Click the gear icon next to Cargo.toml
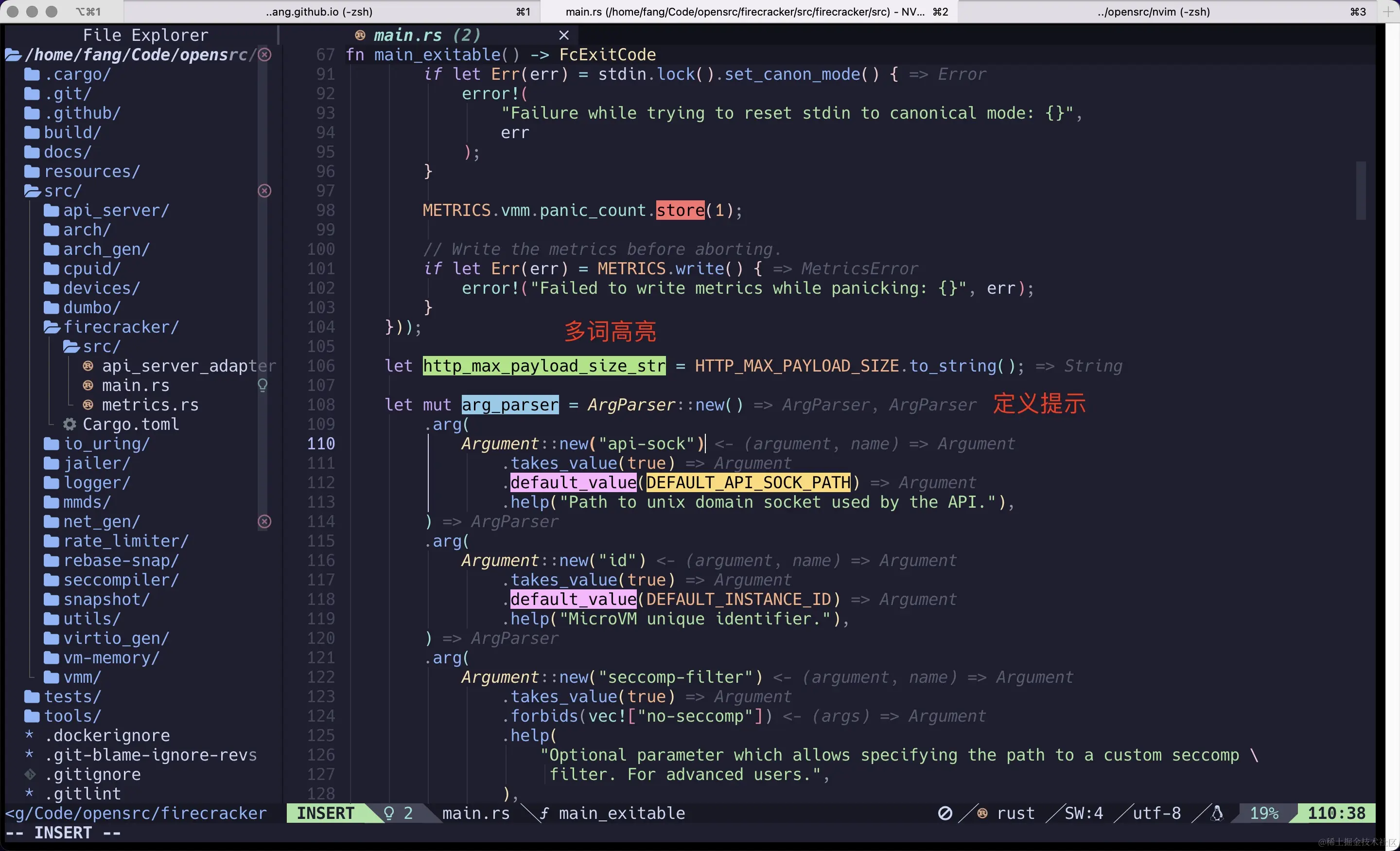Screen dimensions: 1400x851 click(x=70, y=424)
